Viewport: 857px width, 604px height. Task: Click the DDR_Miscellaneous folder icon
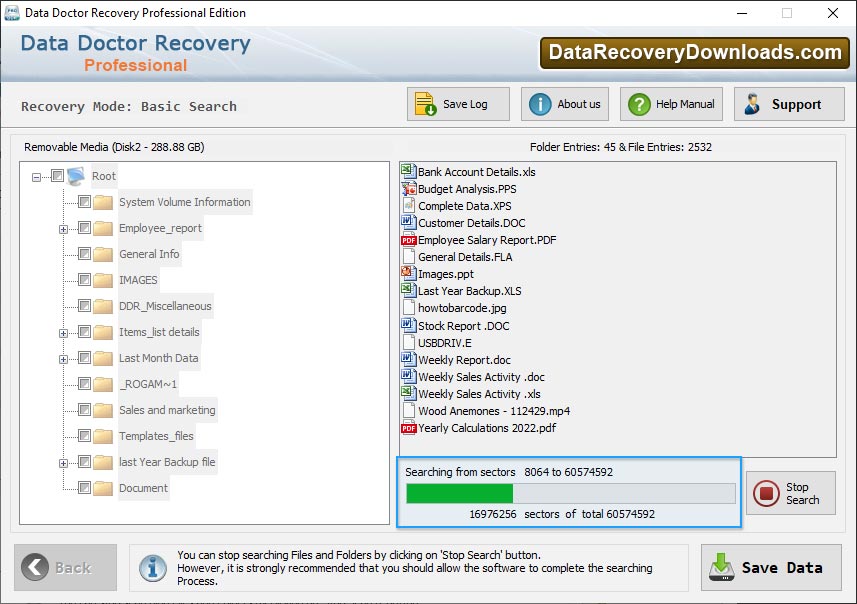(x=103, y=306)
